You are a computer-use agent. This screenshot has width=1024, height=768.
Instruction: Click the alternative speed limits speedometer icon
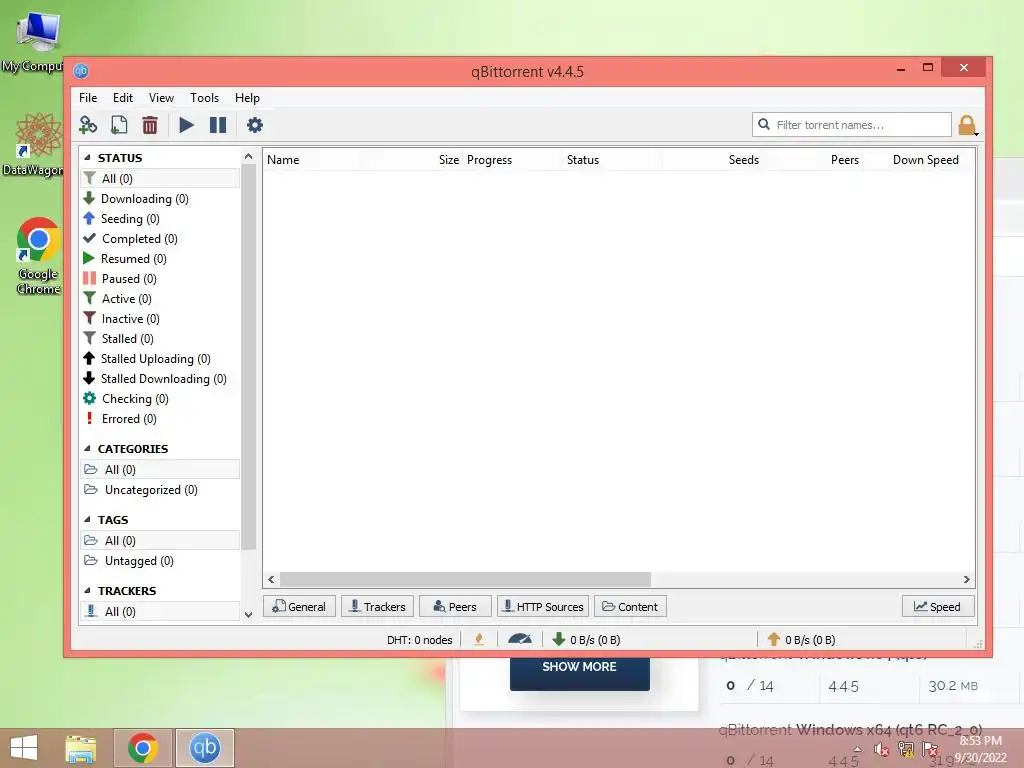(x=520, y=639)
